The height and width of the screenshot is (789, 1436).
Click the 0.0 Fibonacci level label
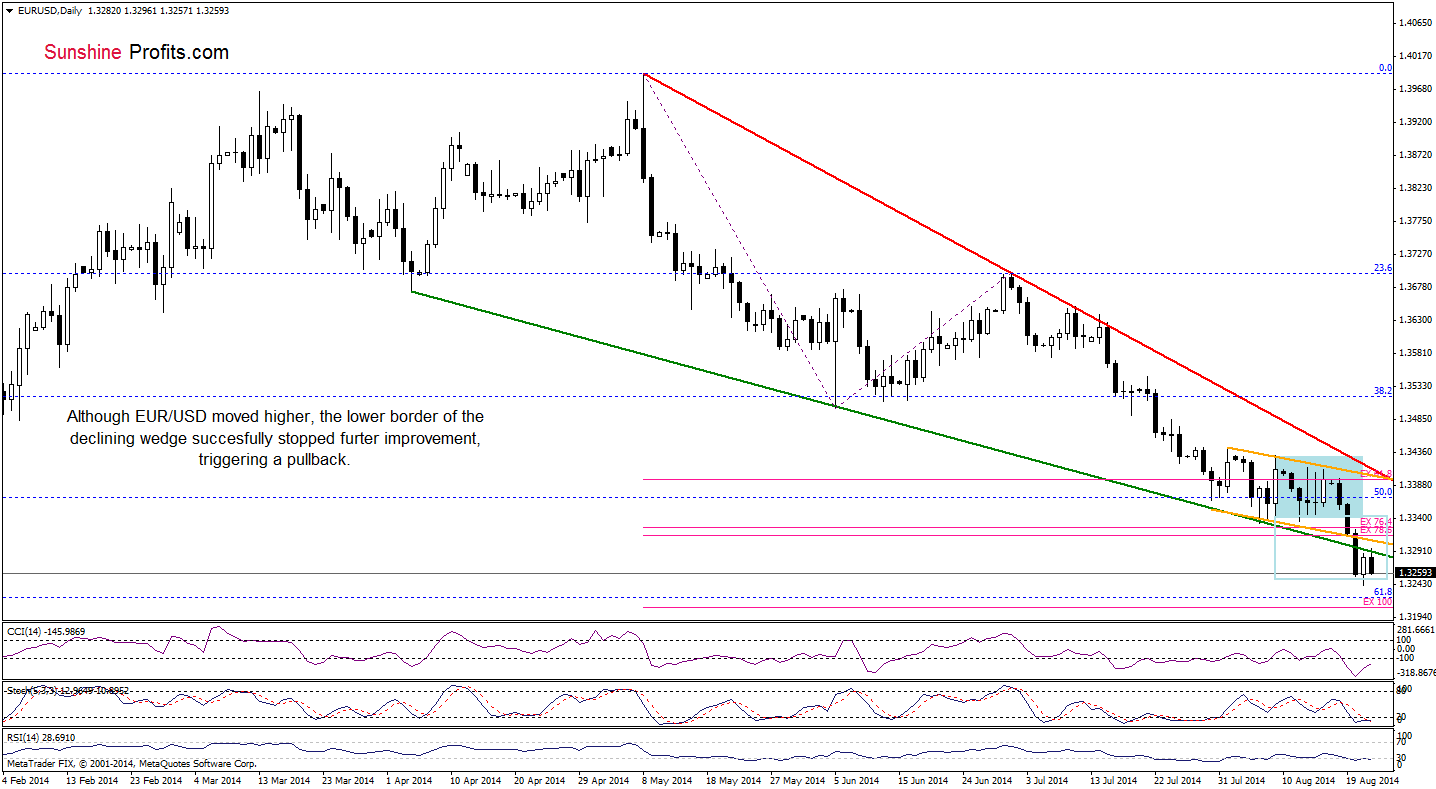point(1385,68)
